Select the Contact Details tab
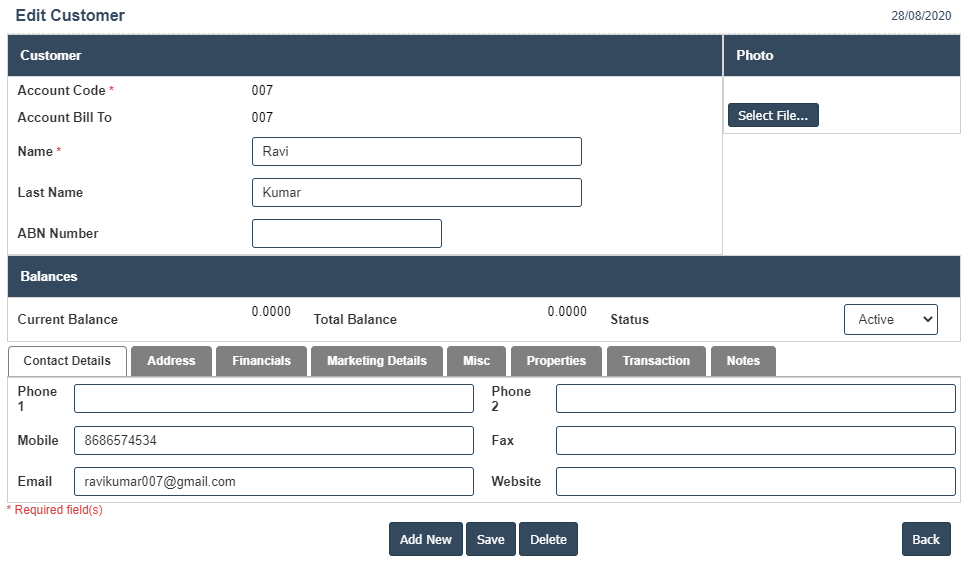This screenshot has width=973, height=563. (x=67, y=361)
